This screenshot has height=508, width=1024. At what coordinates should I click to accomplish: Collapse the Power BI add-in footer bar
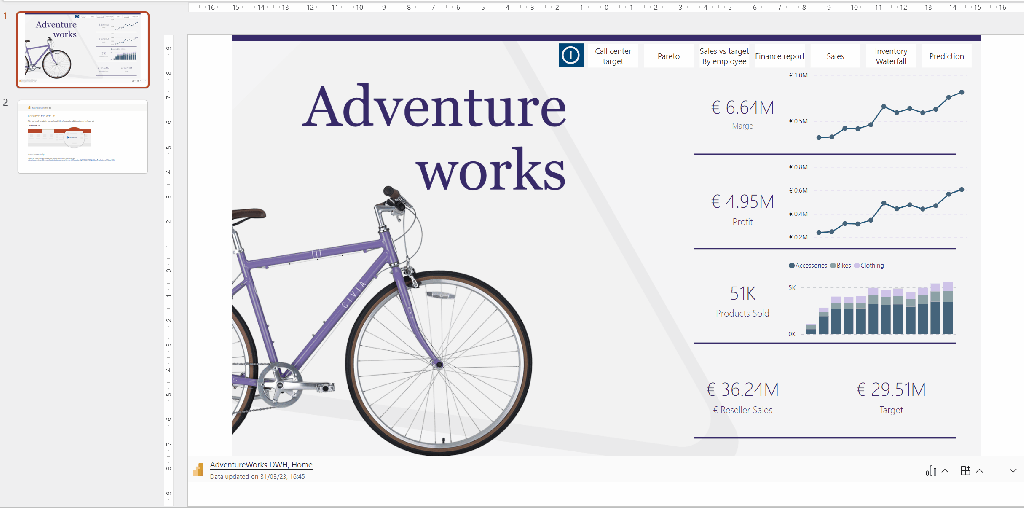tap(1014, 471)
